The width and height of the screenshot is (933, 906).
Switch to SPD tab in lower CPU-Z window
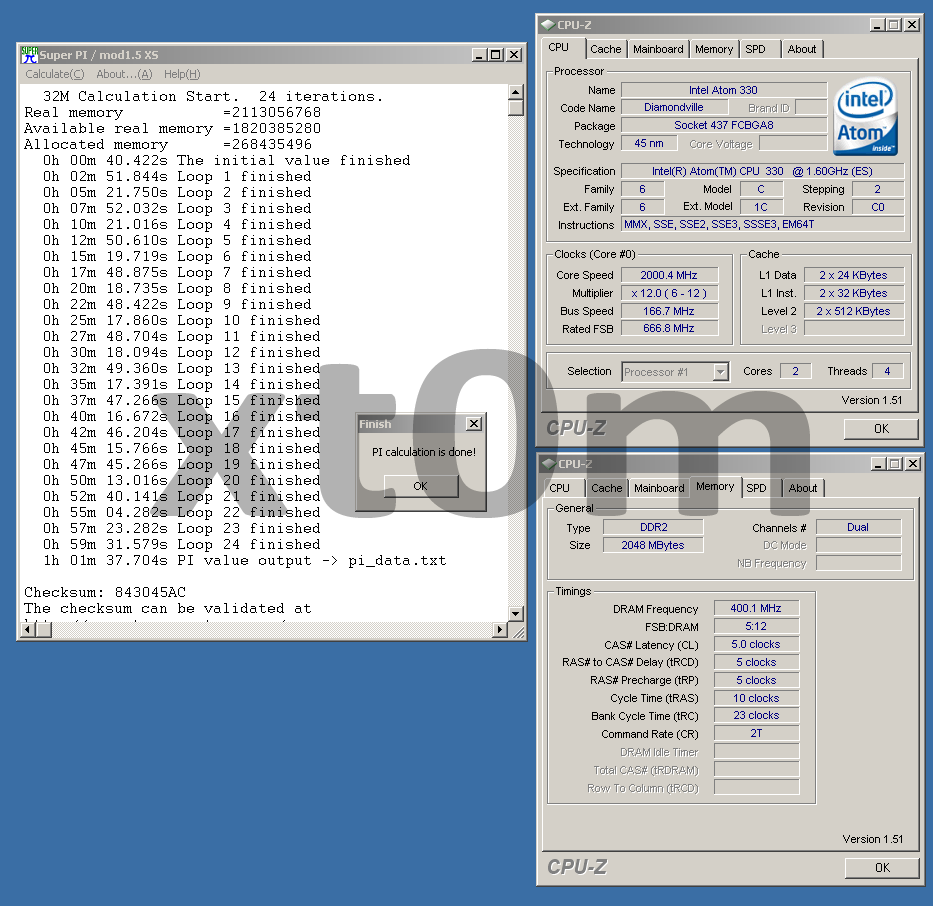pos(757,488)
